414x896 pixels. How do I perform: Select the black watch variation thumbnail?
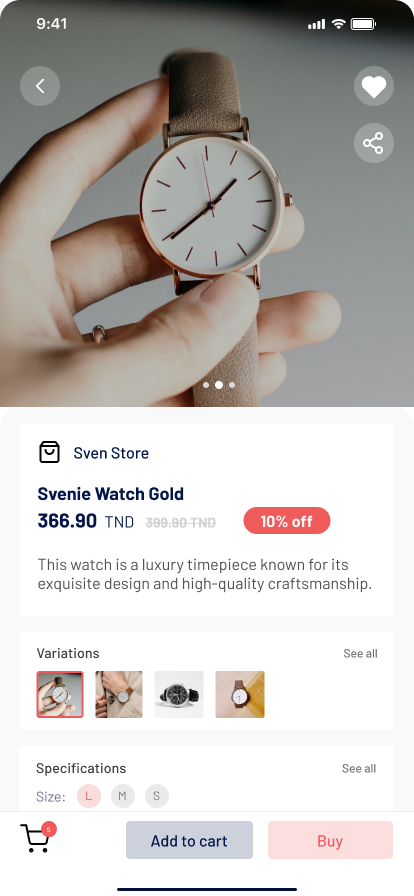point(179,694)
